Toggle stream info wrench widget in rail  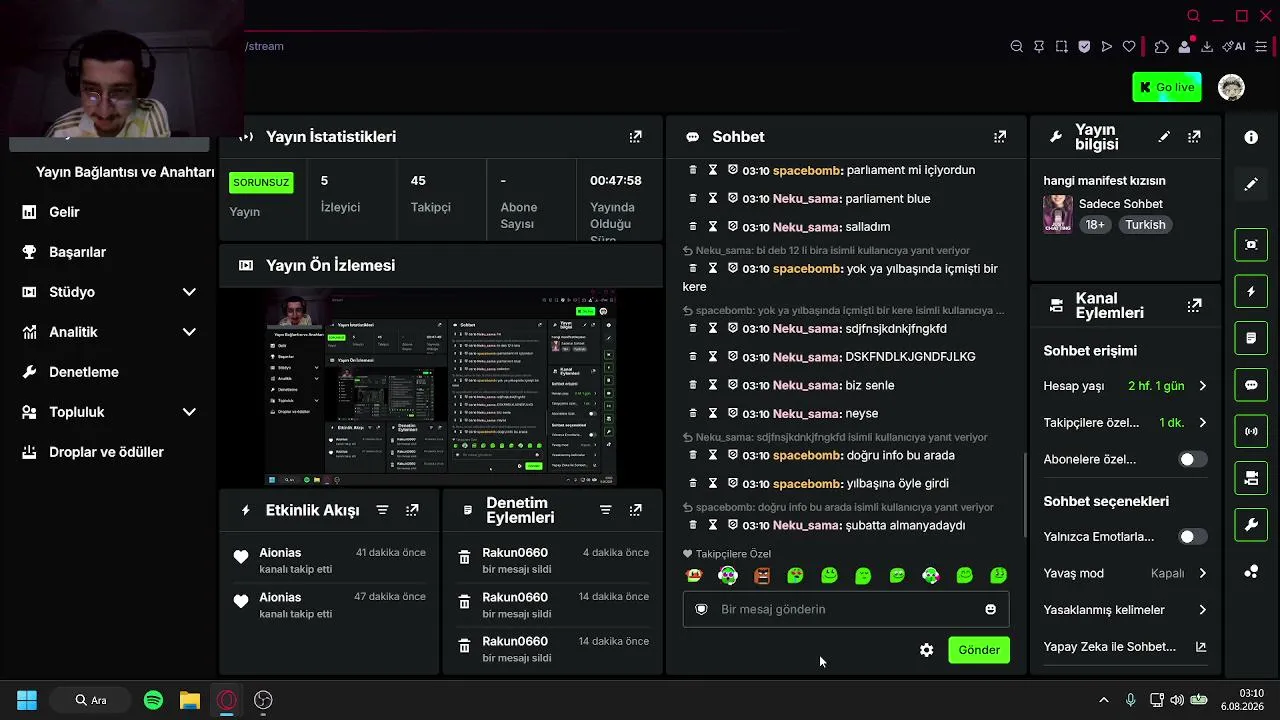pyautogui.click(x=1251, y=525)
